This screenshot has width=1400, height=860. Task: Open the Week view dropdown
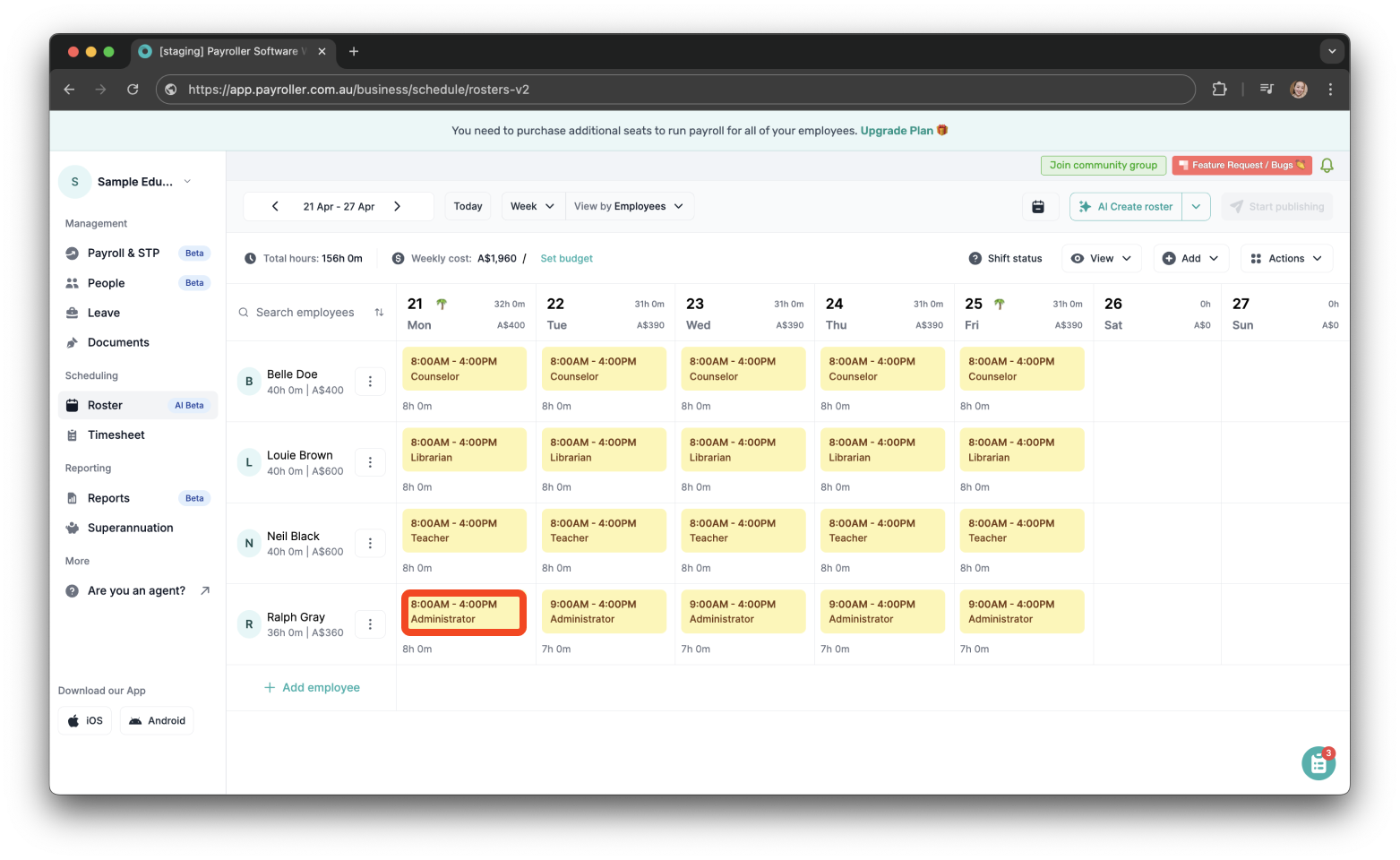532,205
